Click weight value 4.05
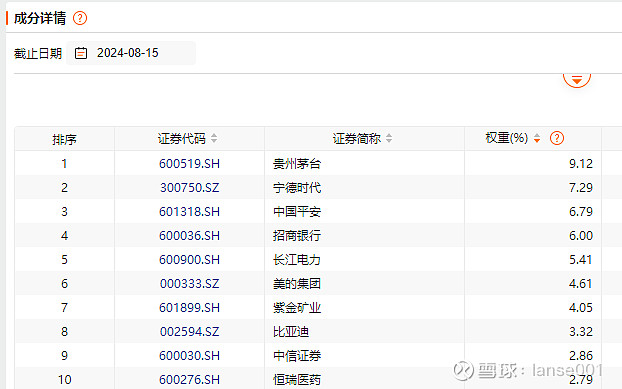This screenshot has width=622, height=389. pos(581,308)
